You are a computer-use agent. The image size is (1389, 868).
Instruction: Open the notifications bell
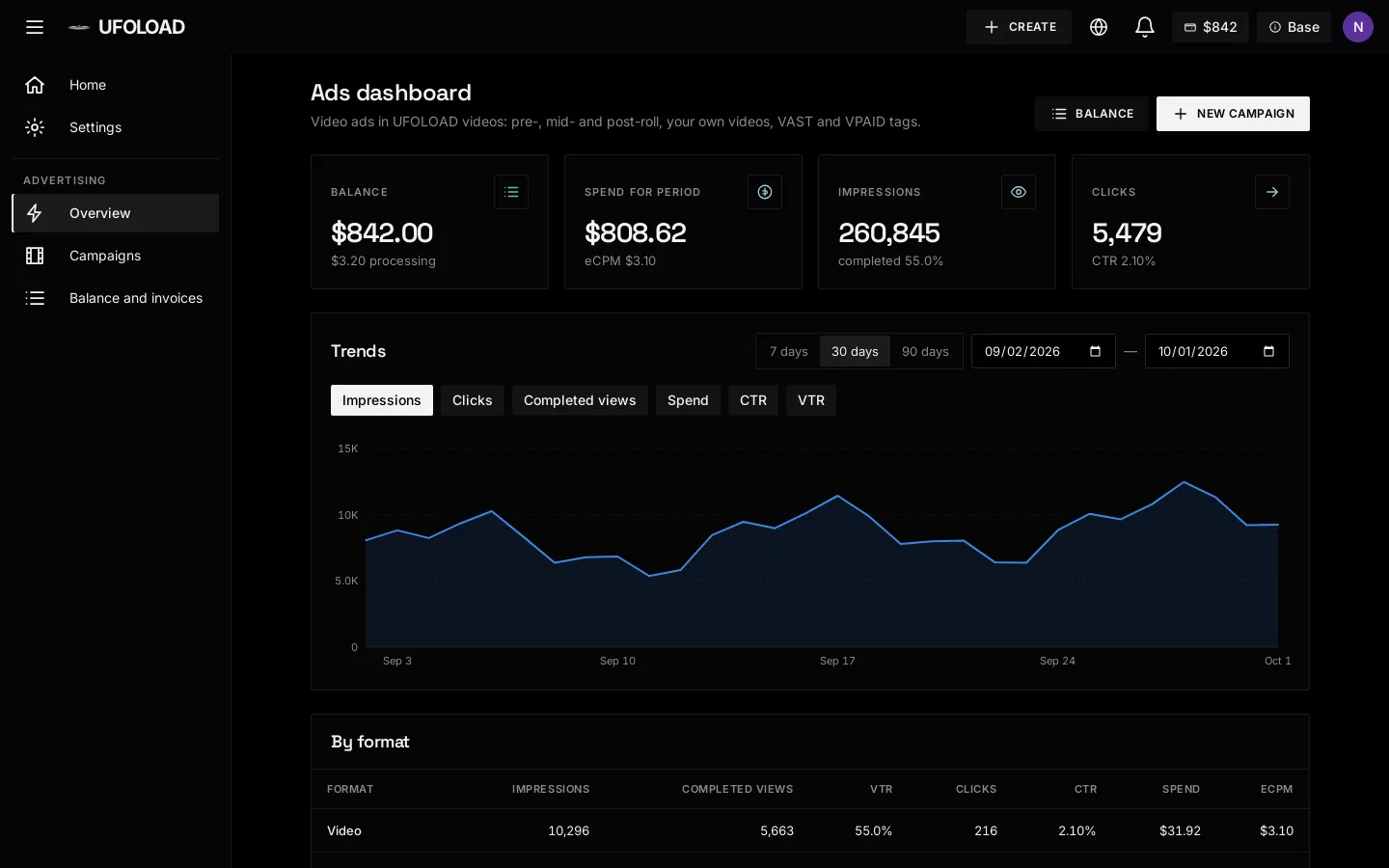(x=1145, y=27)
